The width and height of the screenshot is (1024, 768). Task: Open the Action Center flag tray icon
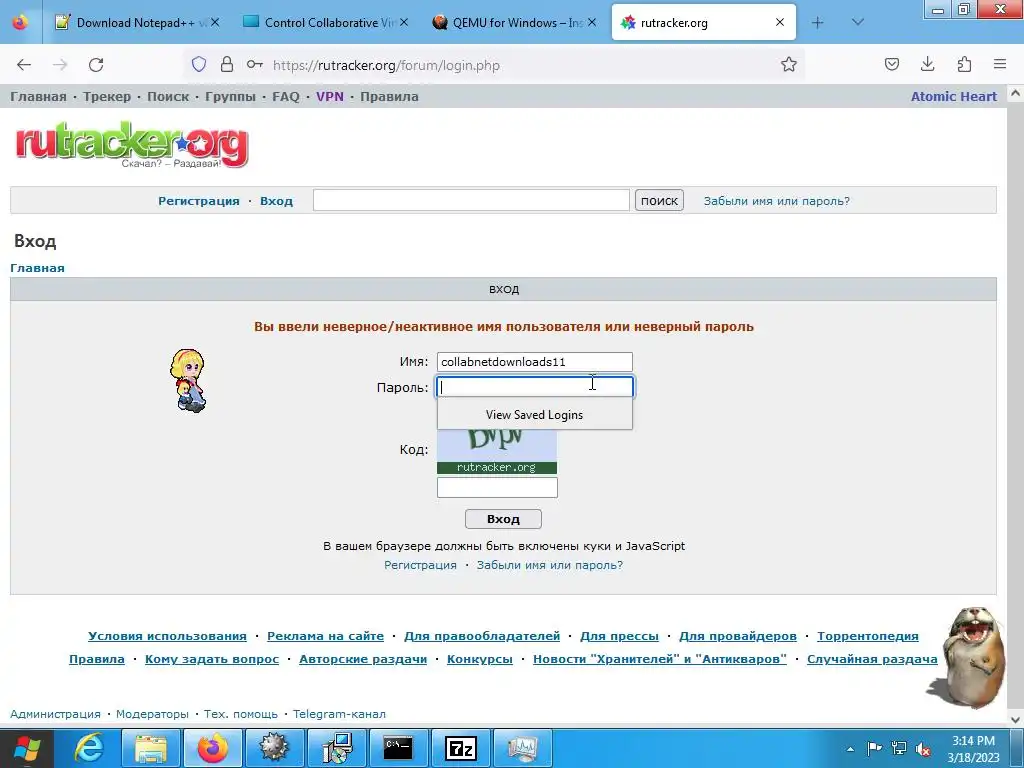point(874,749)
